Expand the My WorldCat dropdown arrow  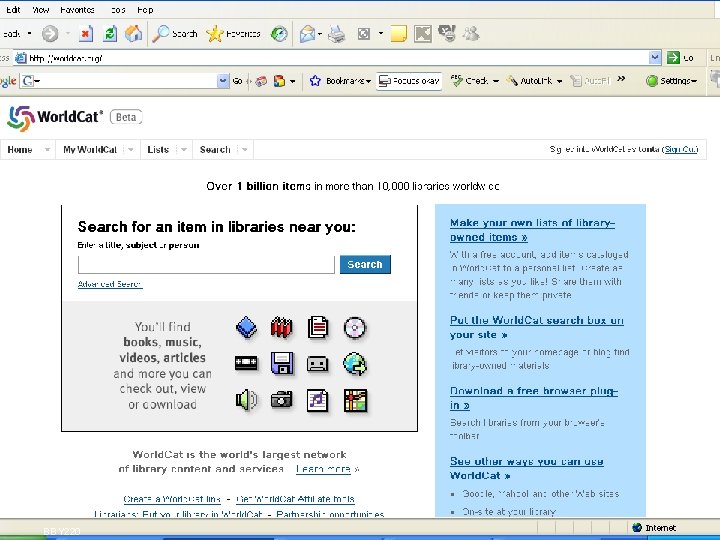pos(130,150)
